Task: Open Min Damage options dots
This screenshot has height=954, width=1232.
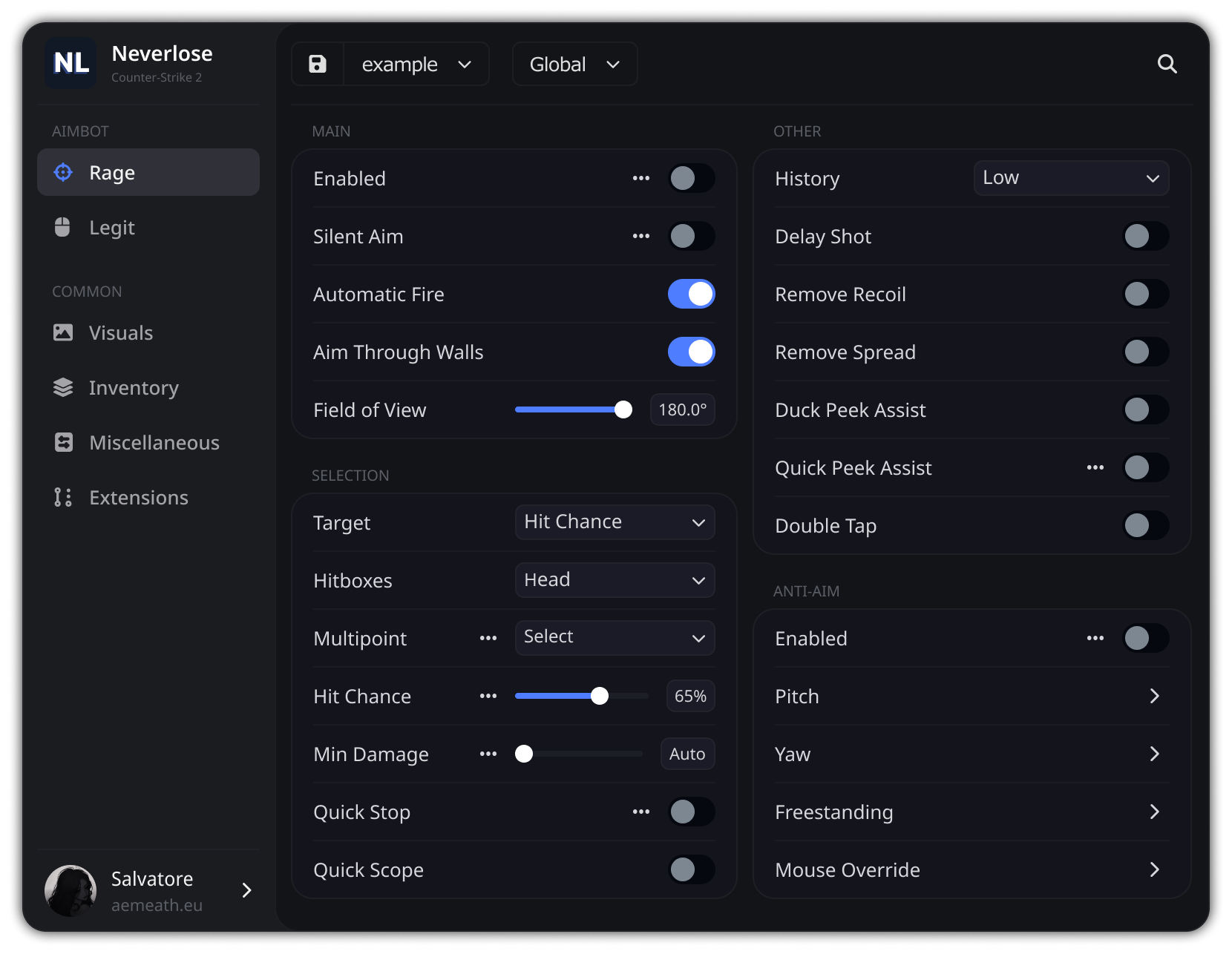Action: 488,754
